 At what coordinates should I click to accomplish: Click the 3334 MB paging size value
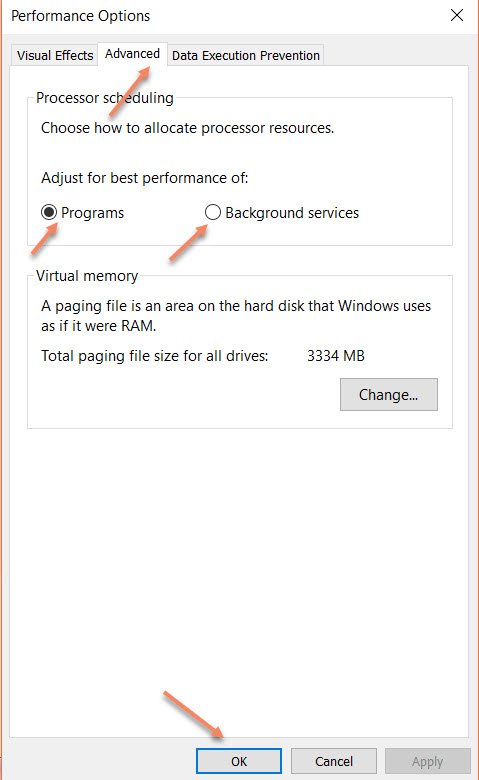tap(336, 356)
